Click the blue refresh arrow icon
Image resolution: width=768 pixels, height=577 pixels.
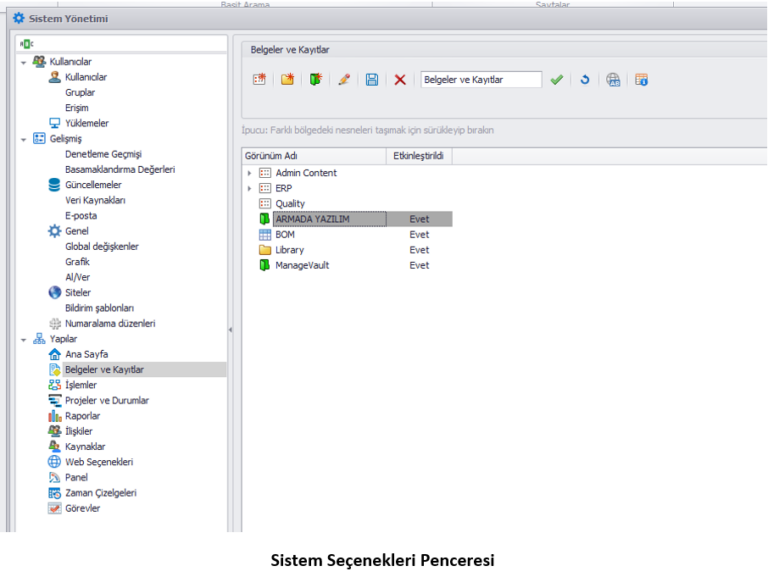coord(585,80)
